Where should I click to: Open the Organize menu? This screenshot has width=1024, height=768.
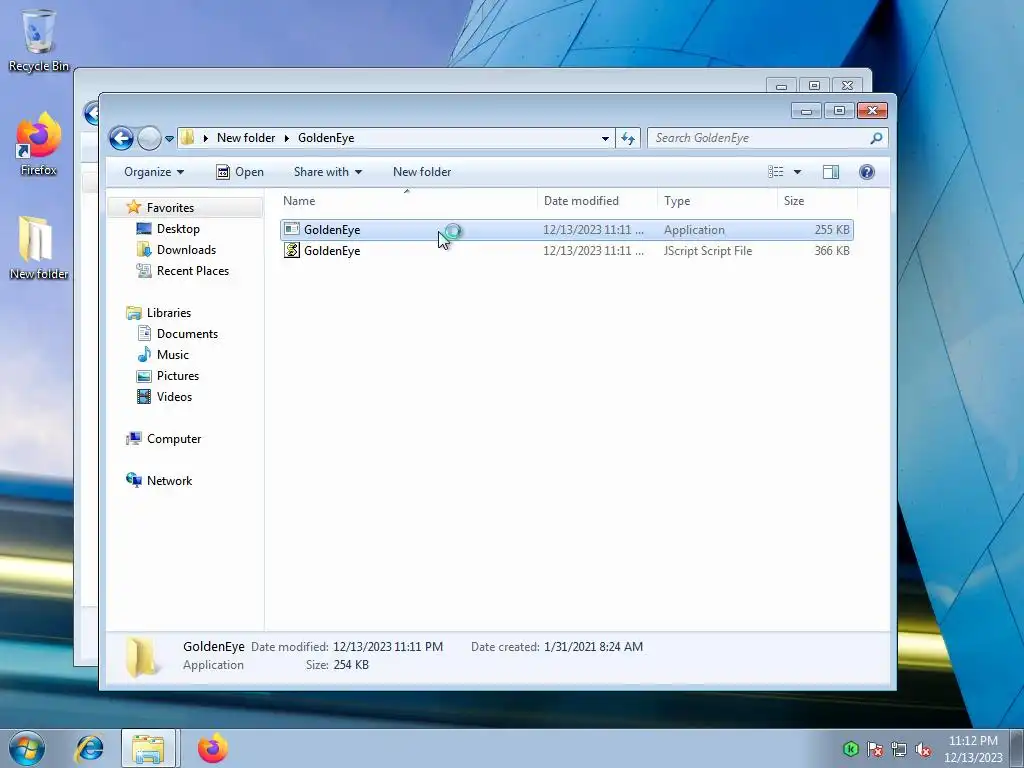pos(154,172)
